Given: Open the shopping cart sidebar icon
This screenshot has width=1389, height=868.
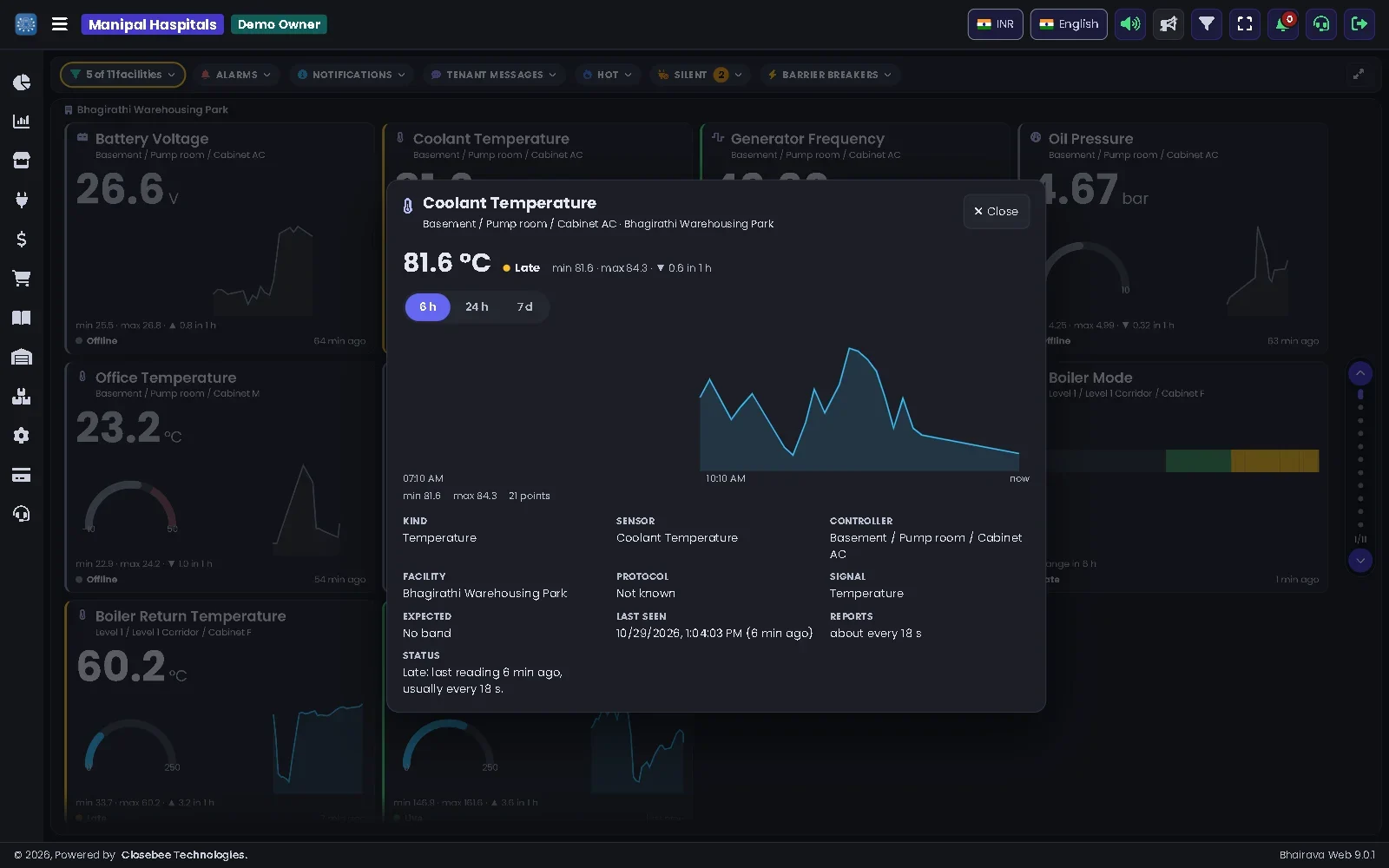Looking at the screenshot, I should pos(22,279).
